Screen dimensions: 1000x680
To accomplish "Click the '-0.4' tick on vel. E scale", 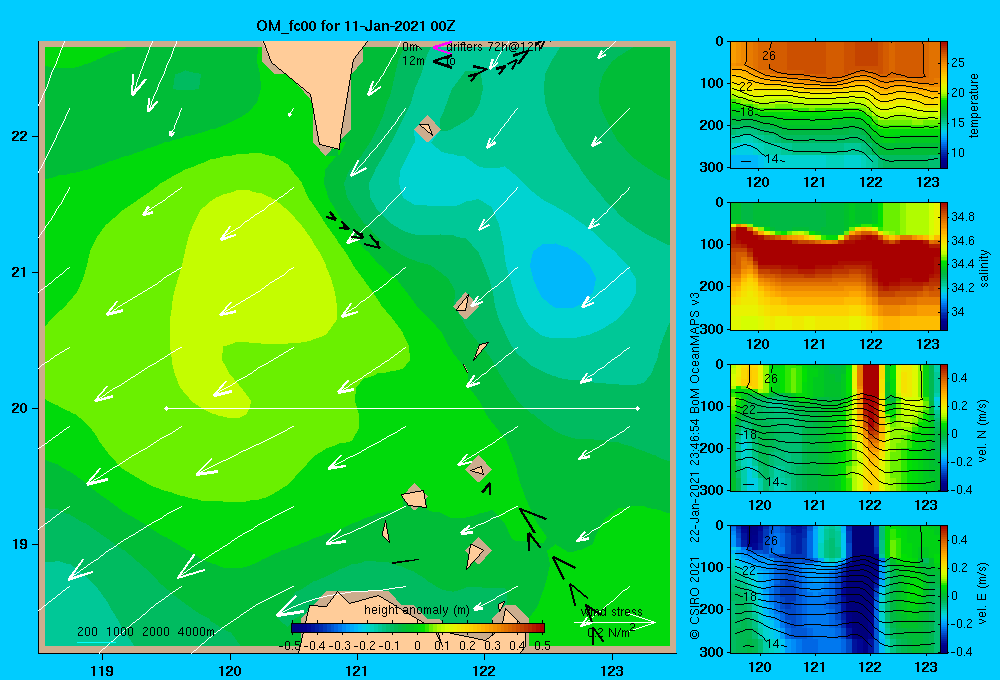I will 961,651.
